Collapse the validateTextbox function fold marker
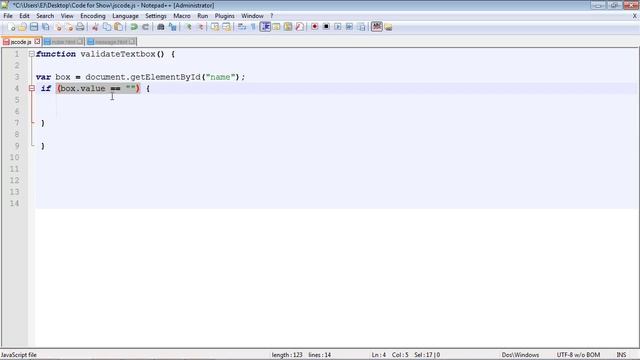Viewport: 640px width, 360px height. (31, 54)
